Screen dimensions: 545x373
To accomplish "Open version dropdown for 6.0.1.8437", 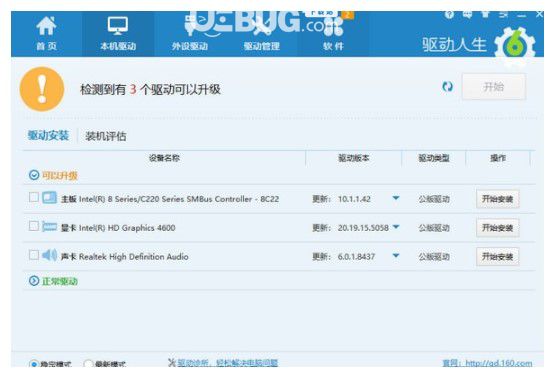I will (x=396, y=256).
